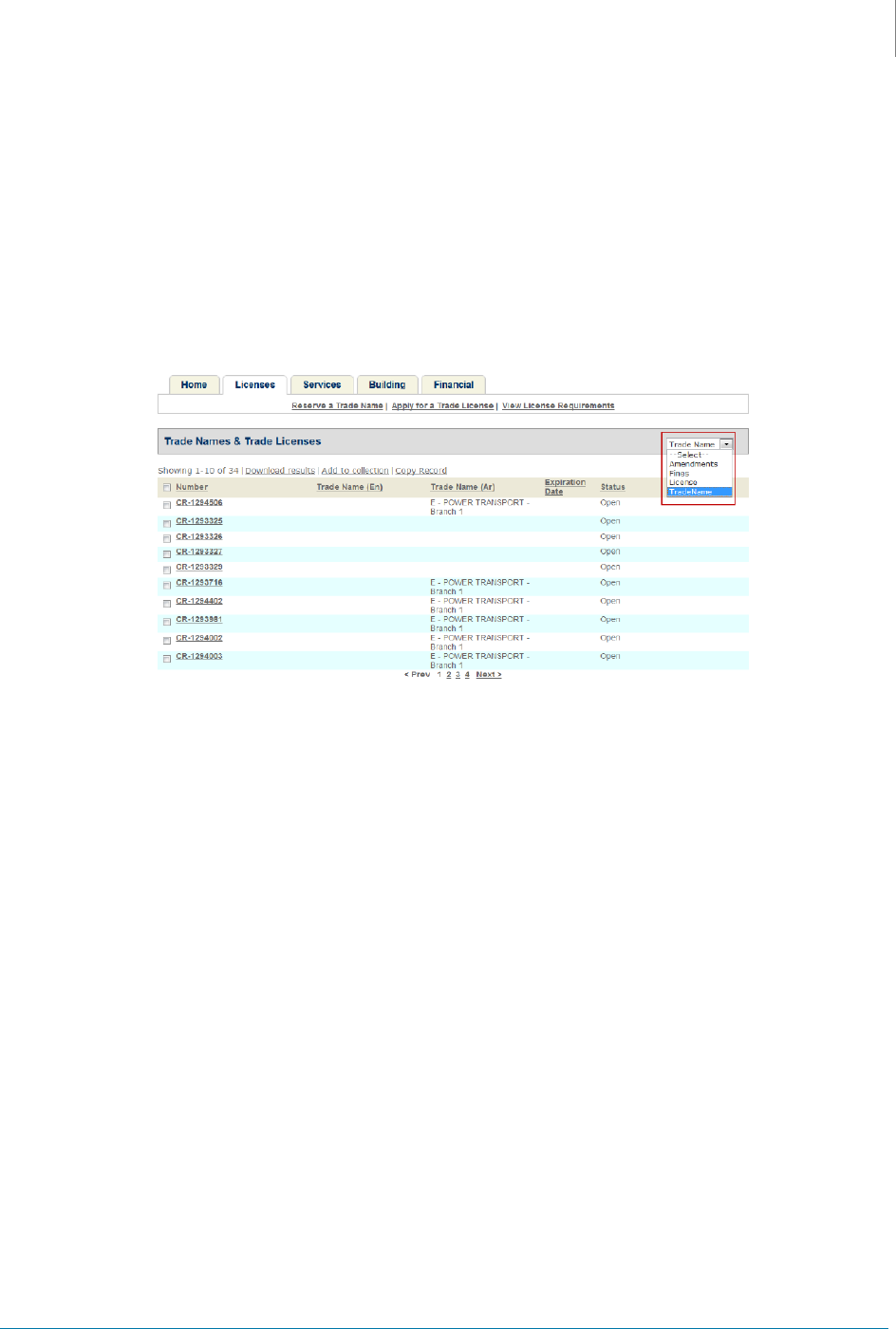Open the Financial tab
Image resolution: width=896 pixels, height=1329 pixels.
(x=454, y=384)
